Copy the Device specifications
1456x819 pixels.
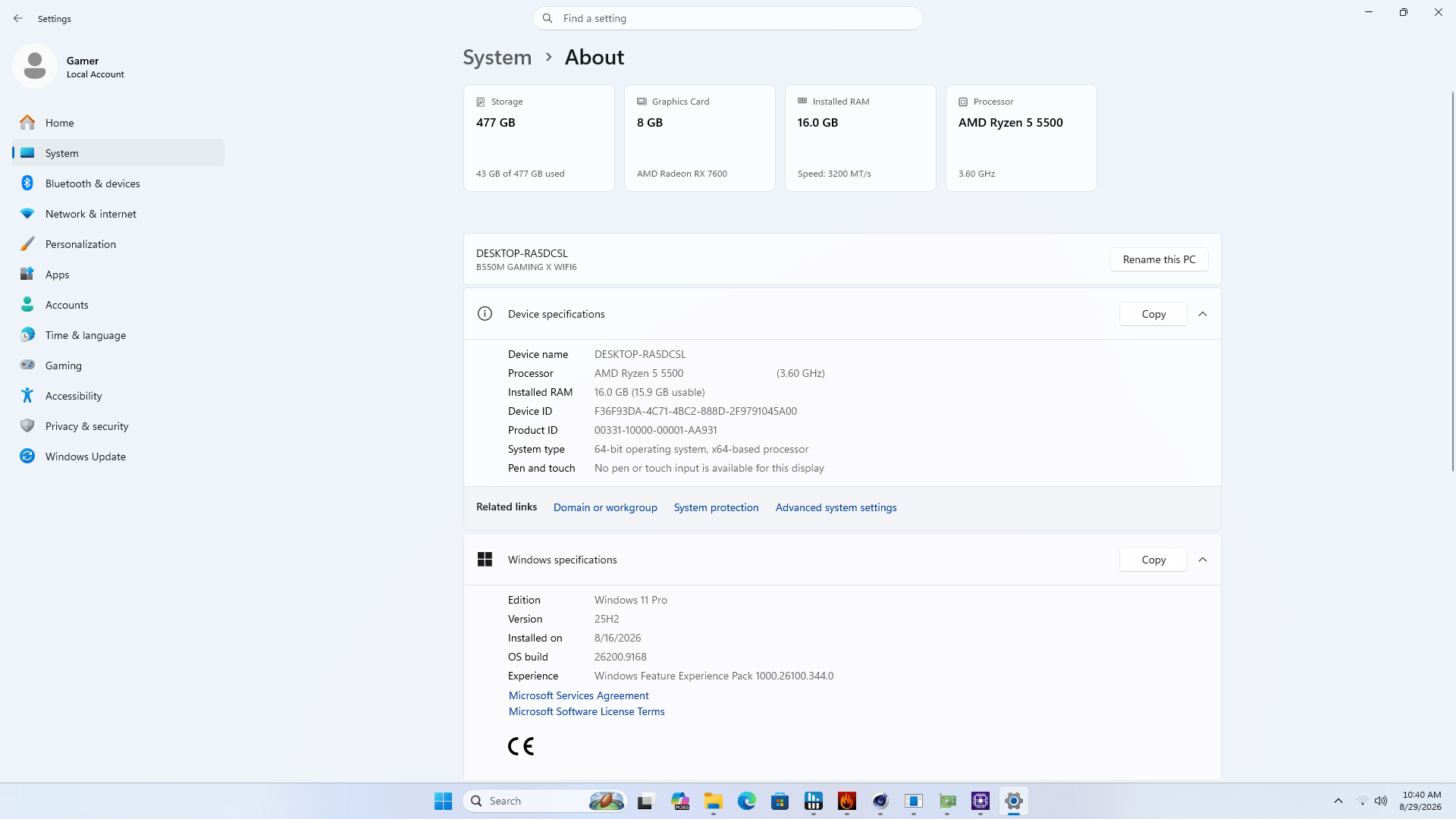(1153, 314)
